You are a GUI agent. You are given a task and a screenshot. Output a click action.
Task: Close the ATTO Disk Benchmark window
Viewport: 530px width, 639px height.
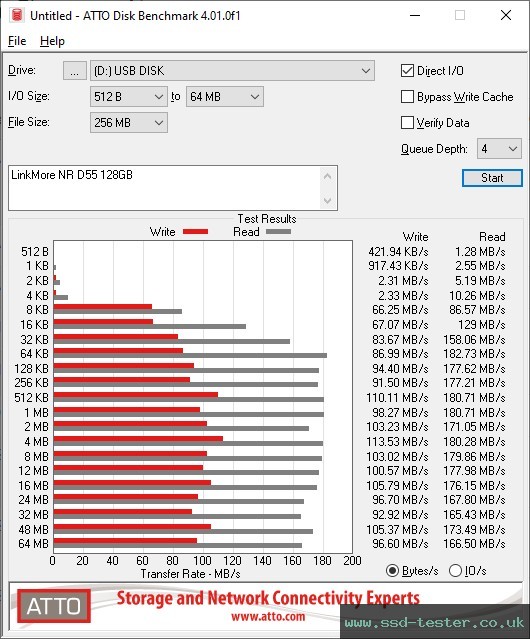506,15
